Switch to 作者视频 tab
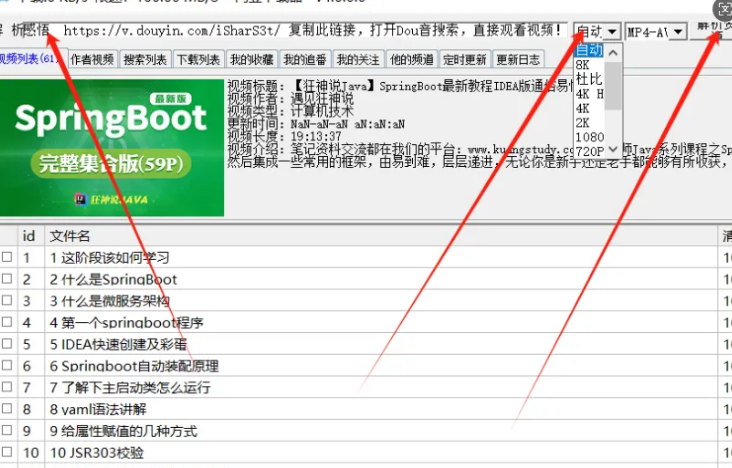Screen dimensions: 732x468 pyautogui.click(x=92, y=60)
